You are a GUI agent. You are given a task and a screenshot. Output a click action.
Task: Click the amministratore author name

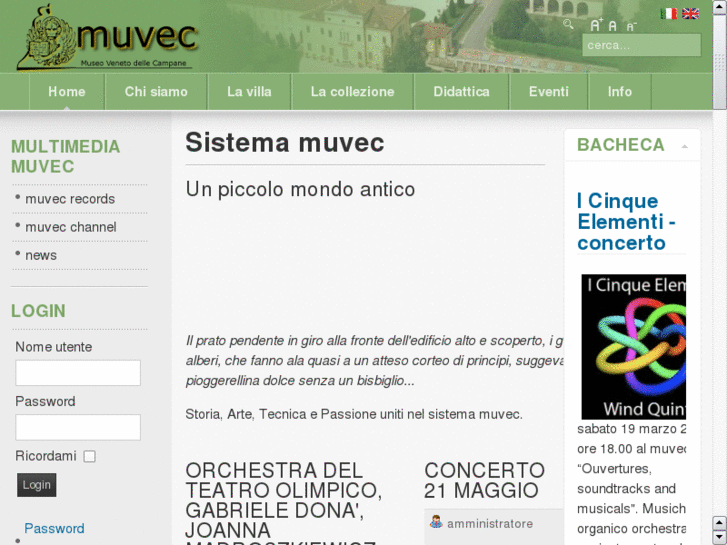point(490,524)
